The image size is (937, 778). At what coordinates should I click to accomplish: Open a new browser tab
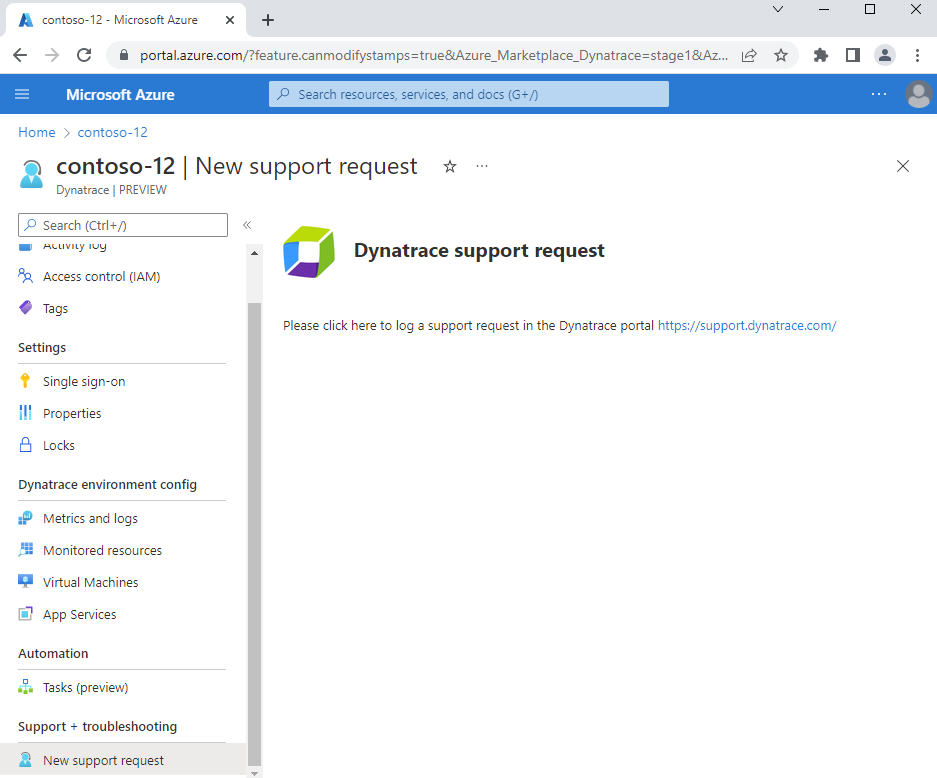pos(268,20)
